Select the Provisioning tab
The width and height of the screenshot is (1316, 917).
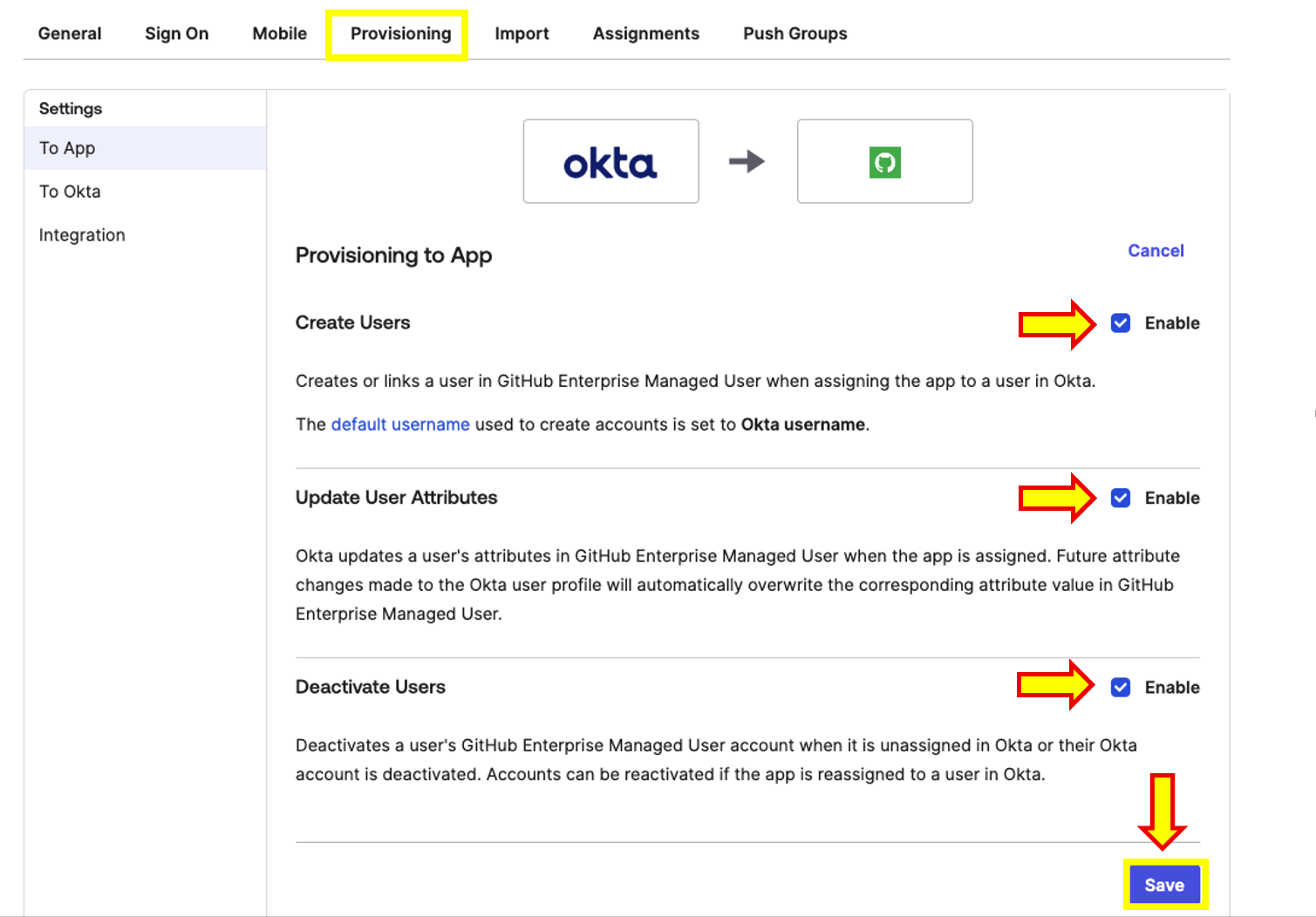coord(400,33)
